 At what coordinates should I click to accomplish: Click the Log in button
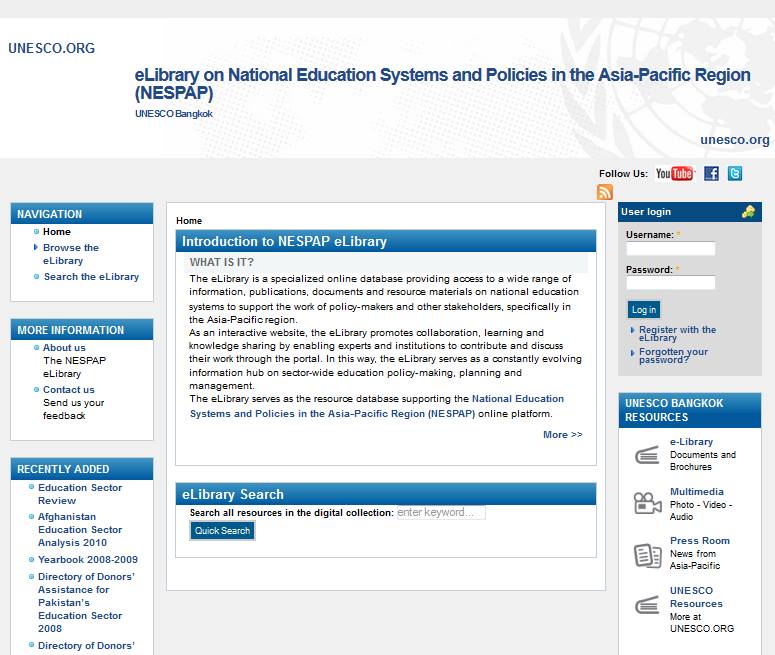[644, 310]
